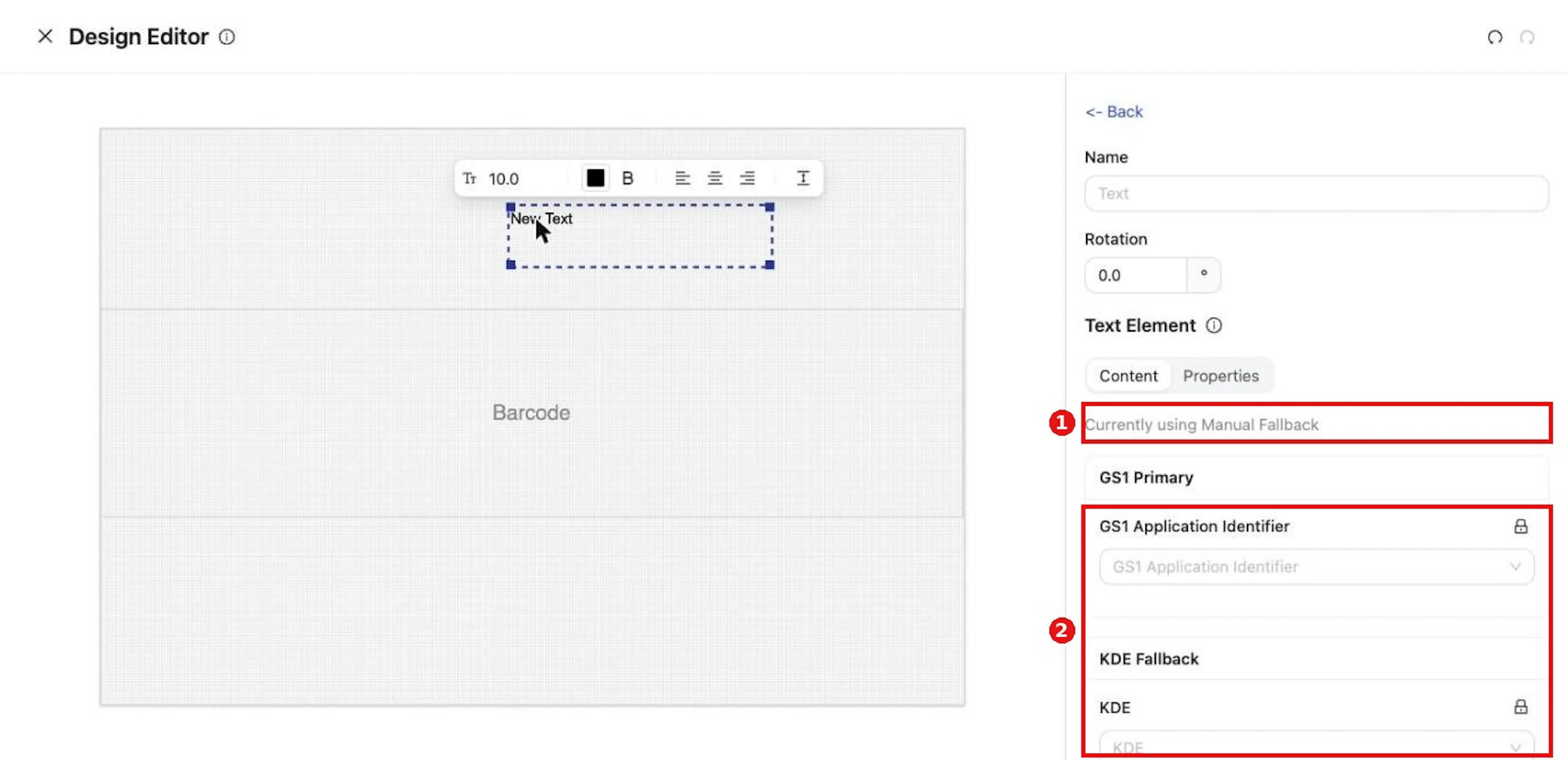Viewport: 1568px width, 760px height.
Task: Click the top-left resize handle of text box
Action: pyautogui.click(x=511, y=207)
